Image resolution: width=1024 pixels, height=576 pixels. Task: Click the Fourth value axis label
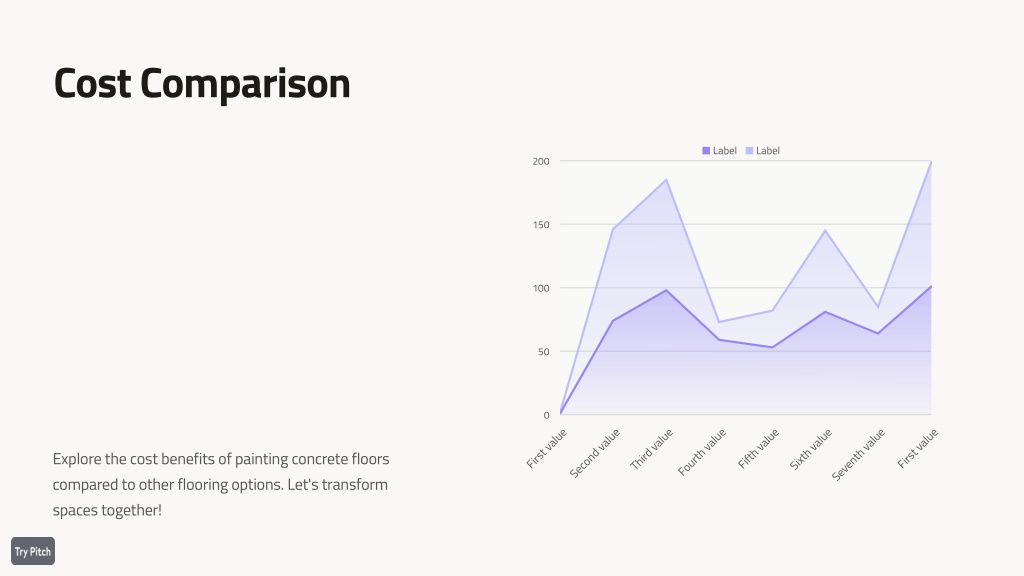pyautogui.click(x=701, y=452)
